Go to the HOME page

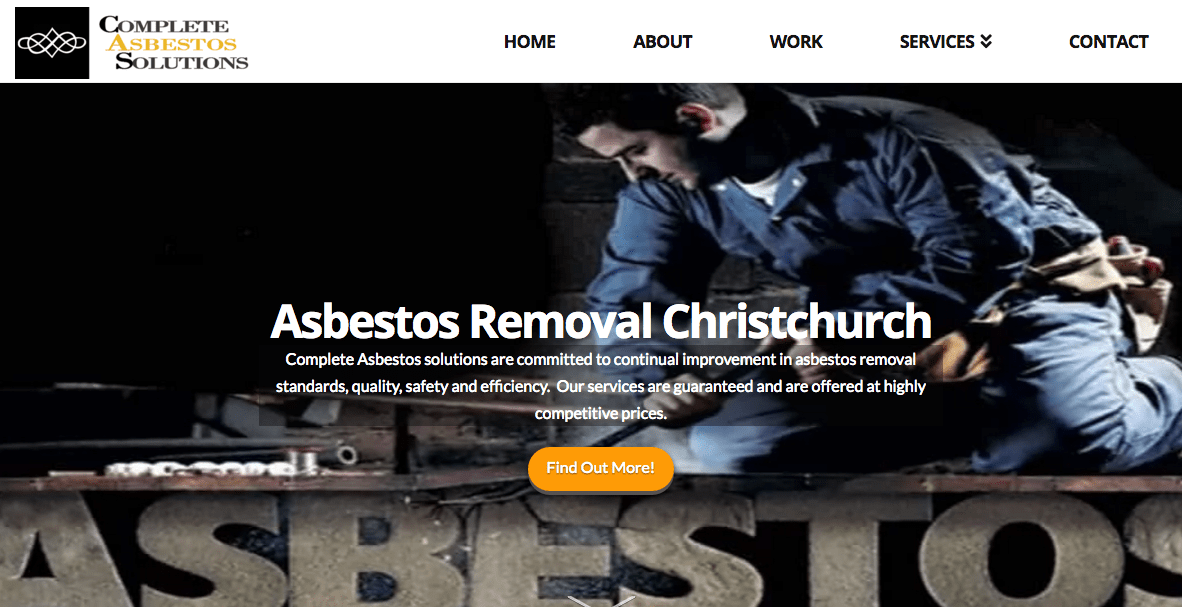click(529, 42)
